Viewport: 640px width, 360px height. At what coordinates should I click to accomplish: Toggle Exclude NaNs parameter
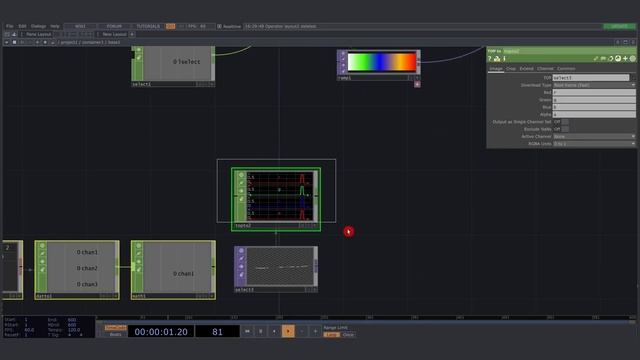[x=564, y=129]
